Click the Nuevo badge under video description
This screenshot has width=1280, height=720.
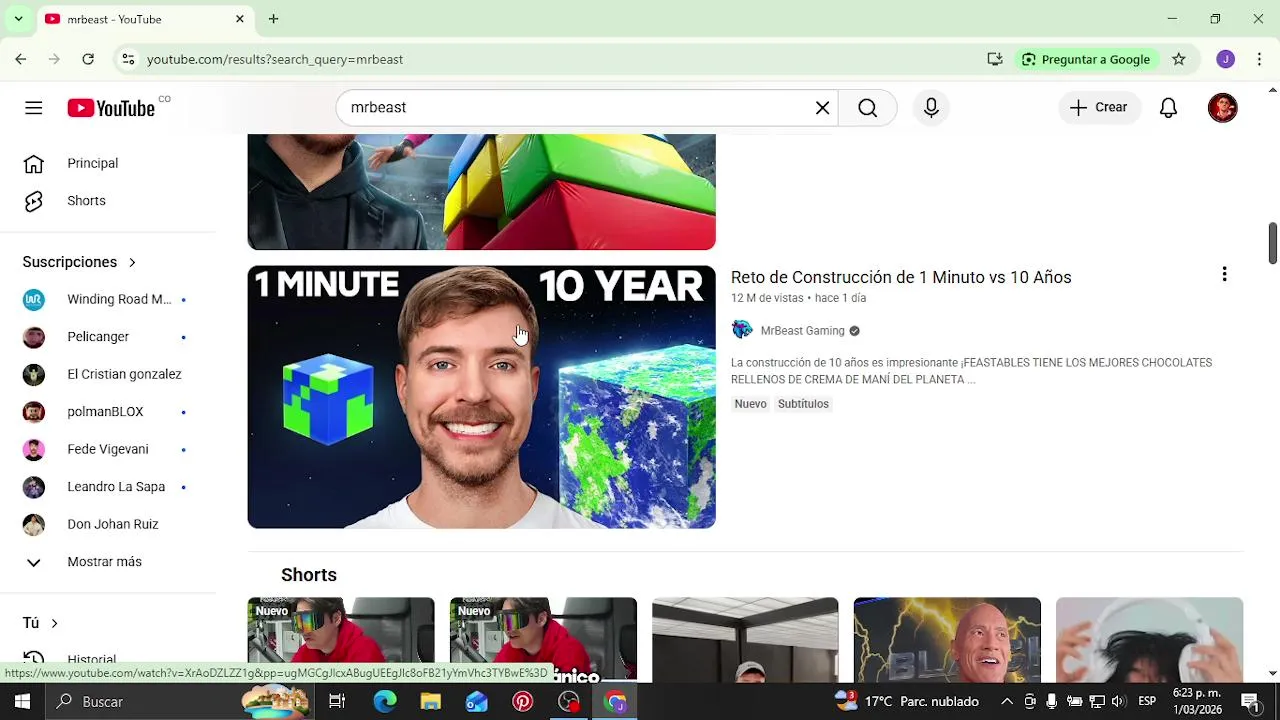[750, 404]
